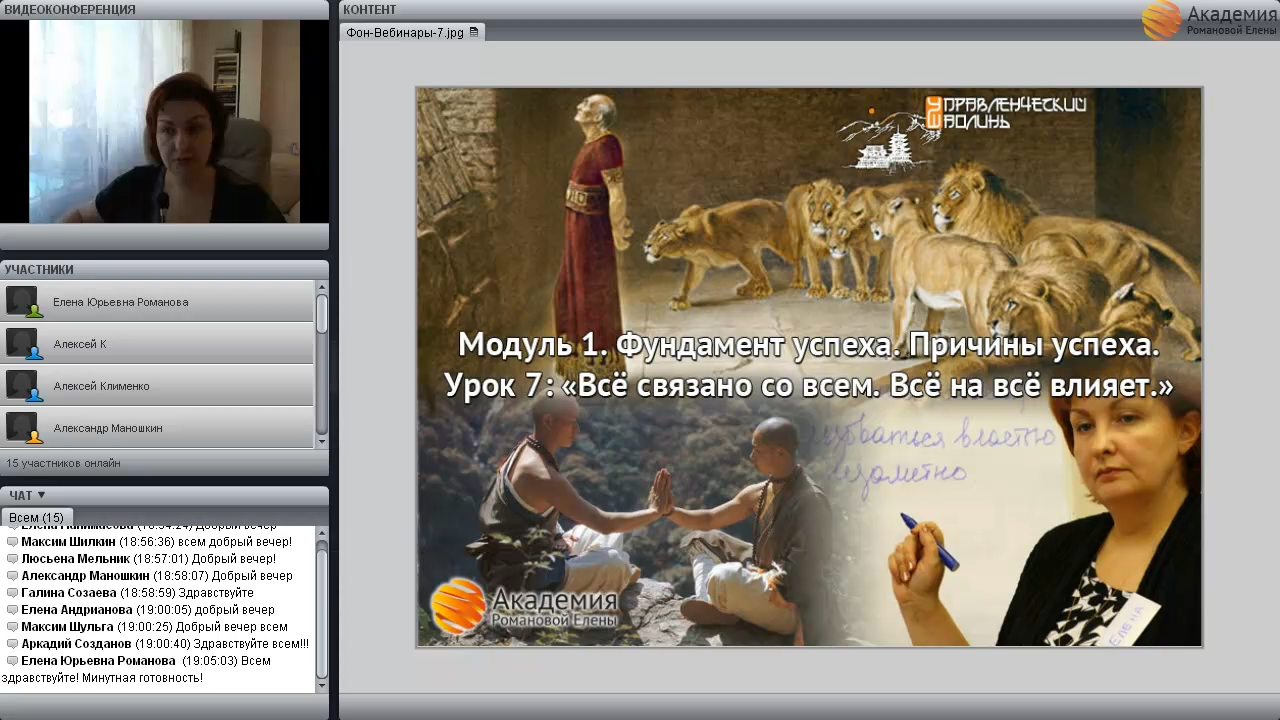Click Максим Шилкин name in chat
This screenshot has width=1280, height=720.
pyautogui.click(x=68, y=542)
